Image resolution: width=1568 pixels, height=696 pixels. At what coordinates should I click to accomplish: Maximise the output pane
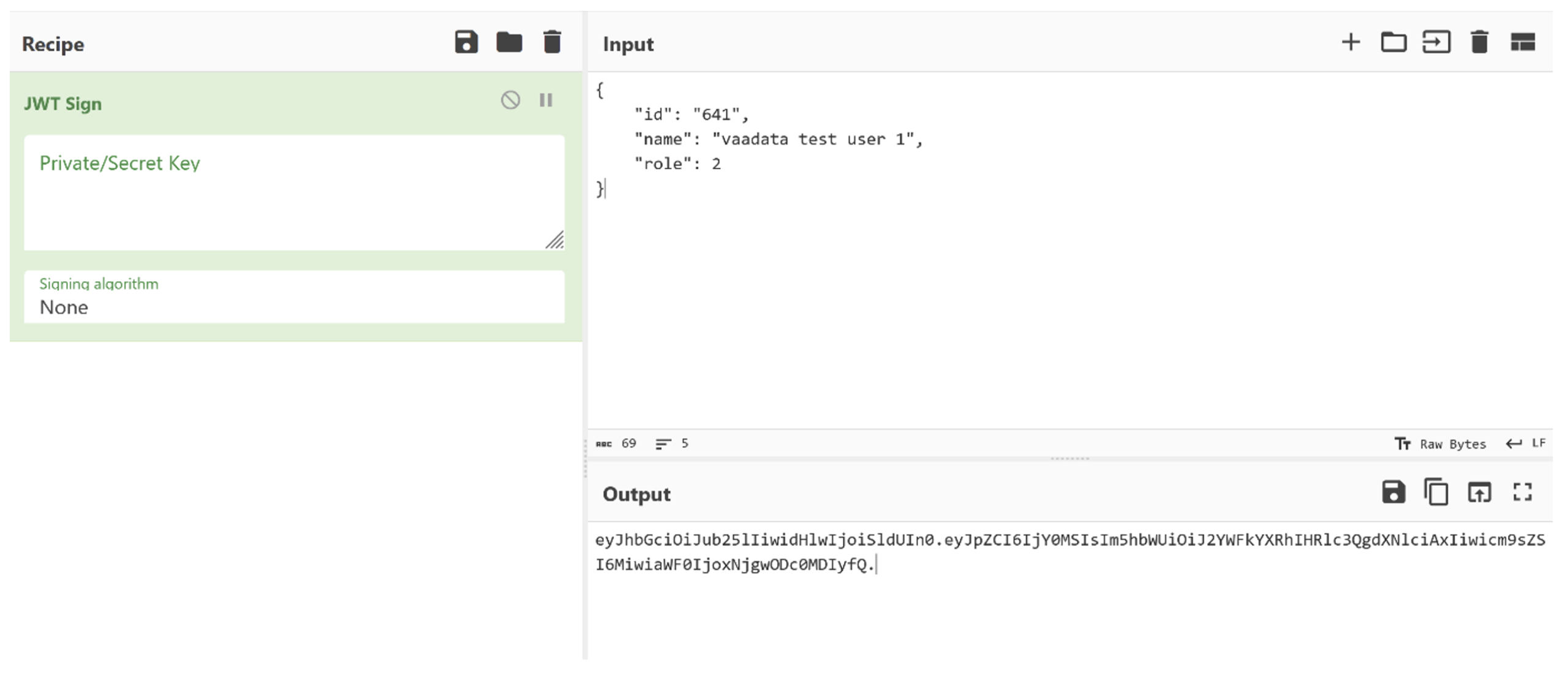(1523, 492)
